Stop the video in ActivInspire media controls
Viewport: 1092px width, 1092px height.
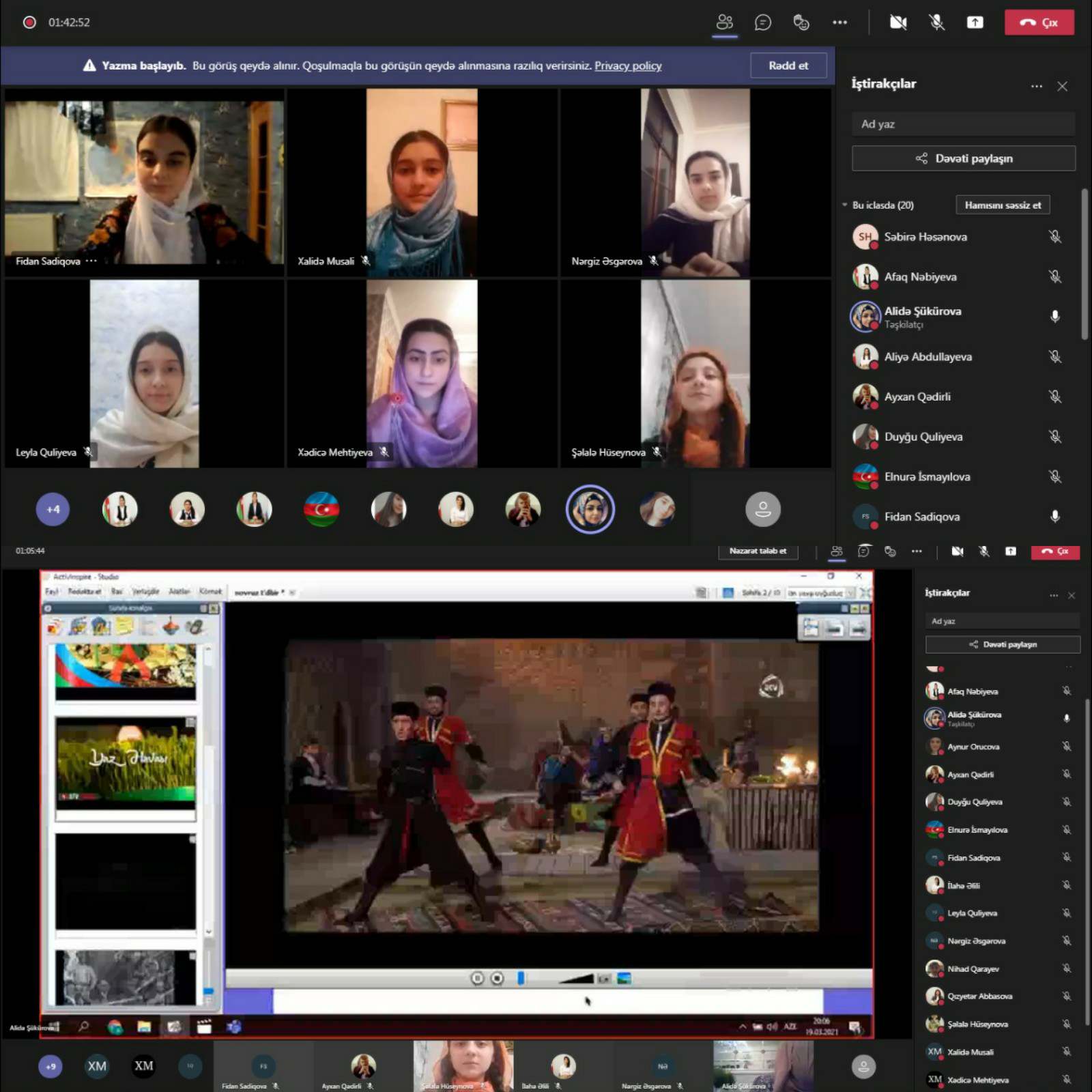coord(498,979)
